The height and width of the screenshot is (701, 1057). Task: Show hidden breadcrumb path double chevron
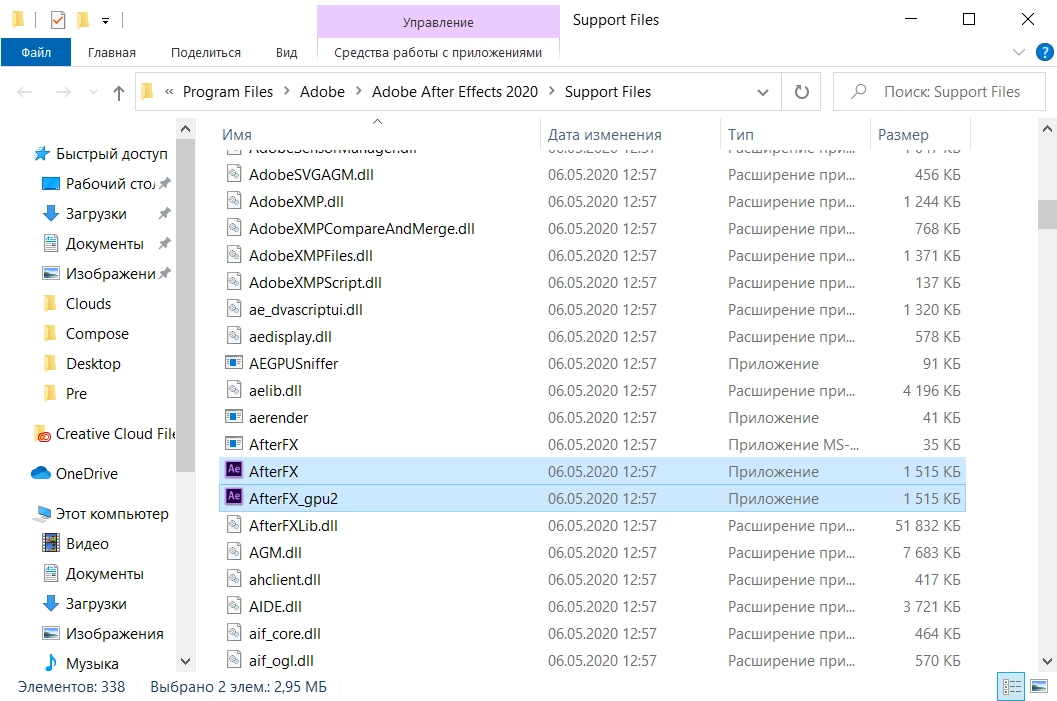pyautogui.click(x=169, y=92)
